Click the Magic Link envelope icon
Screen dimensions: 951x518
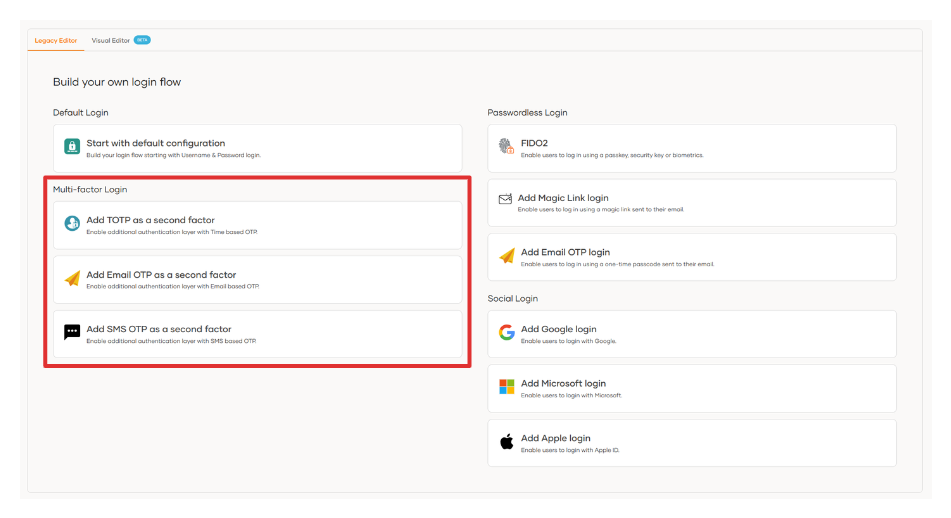(x=505, y=199)
